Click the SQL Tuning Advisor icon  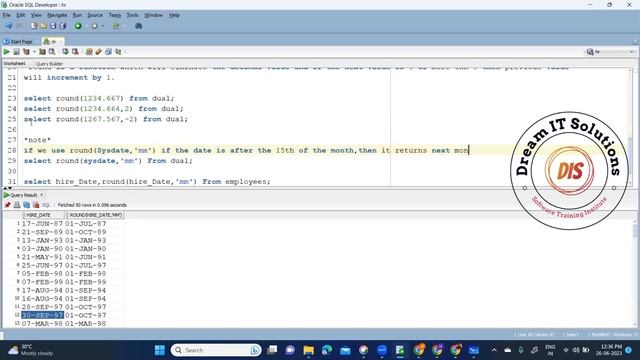click(x=52, y=52)
